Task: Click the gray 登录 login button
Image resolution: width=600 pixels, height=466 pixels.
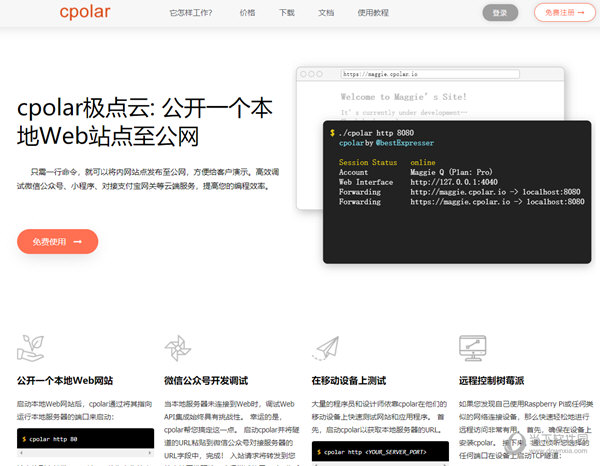Action: pyautogui.click(x=500, y=13)
